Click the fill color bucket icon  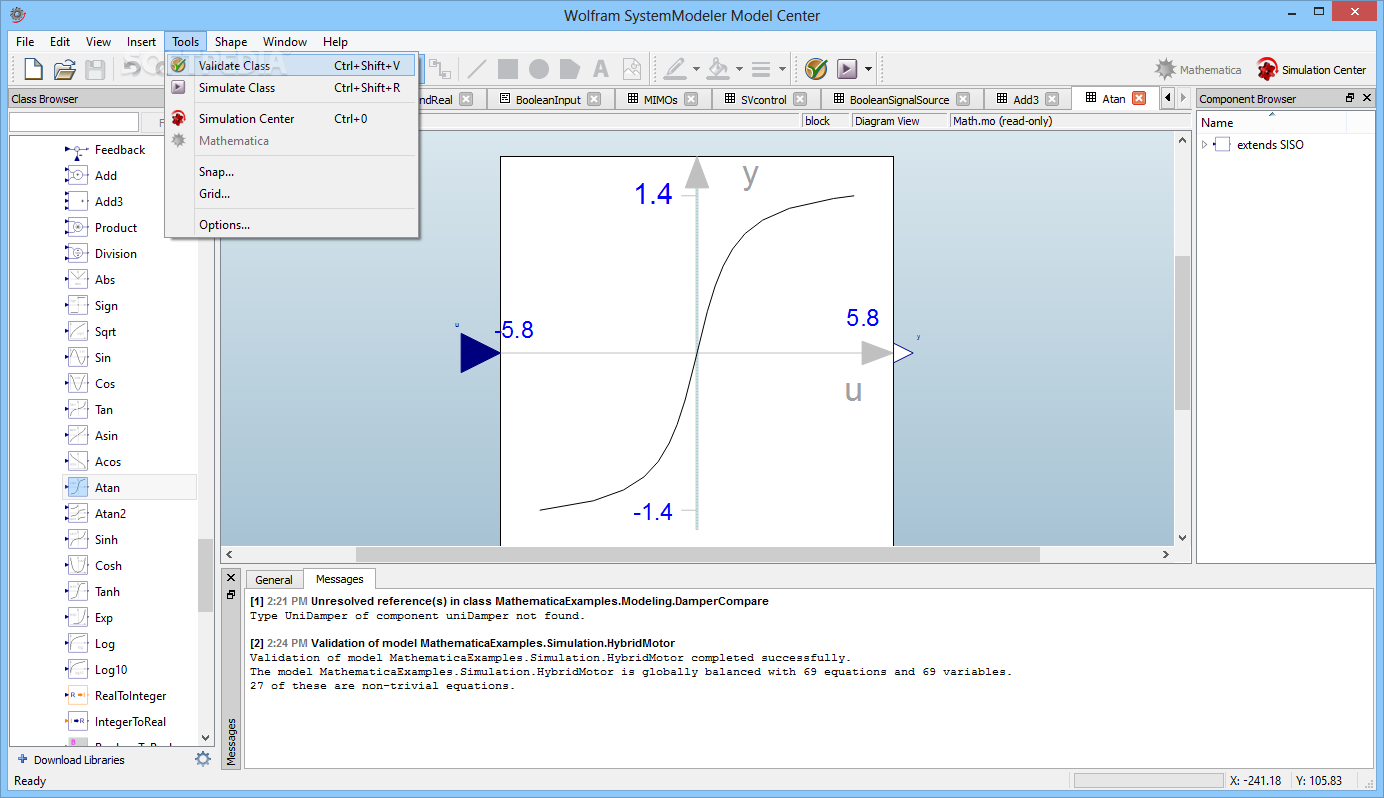coord(718,69)
